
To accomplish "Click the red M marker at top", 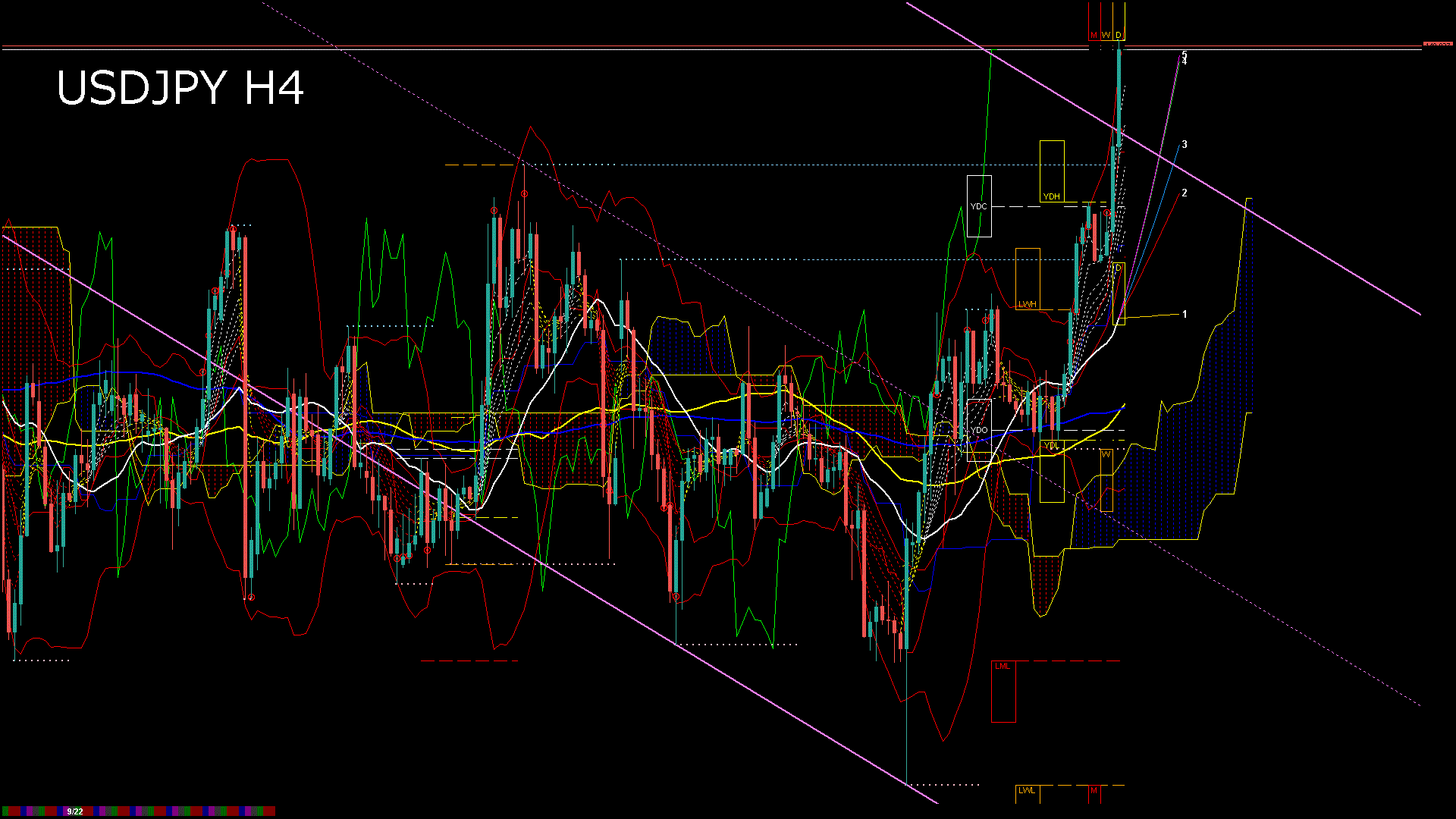I will coord(1094,35).
